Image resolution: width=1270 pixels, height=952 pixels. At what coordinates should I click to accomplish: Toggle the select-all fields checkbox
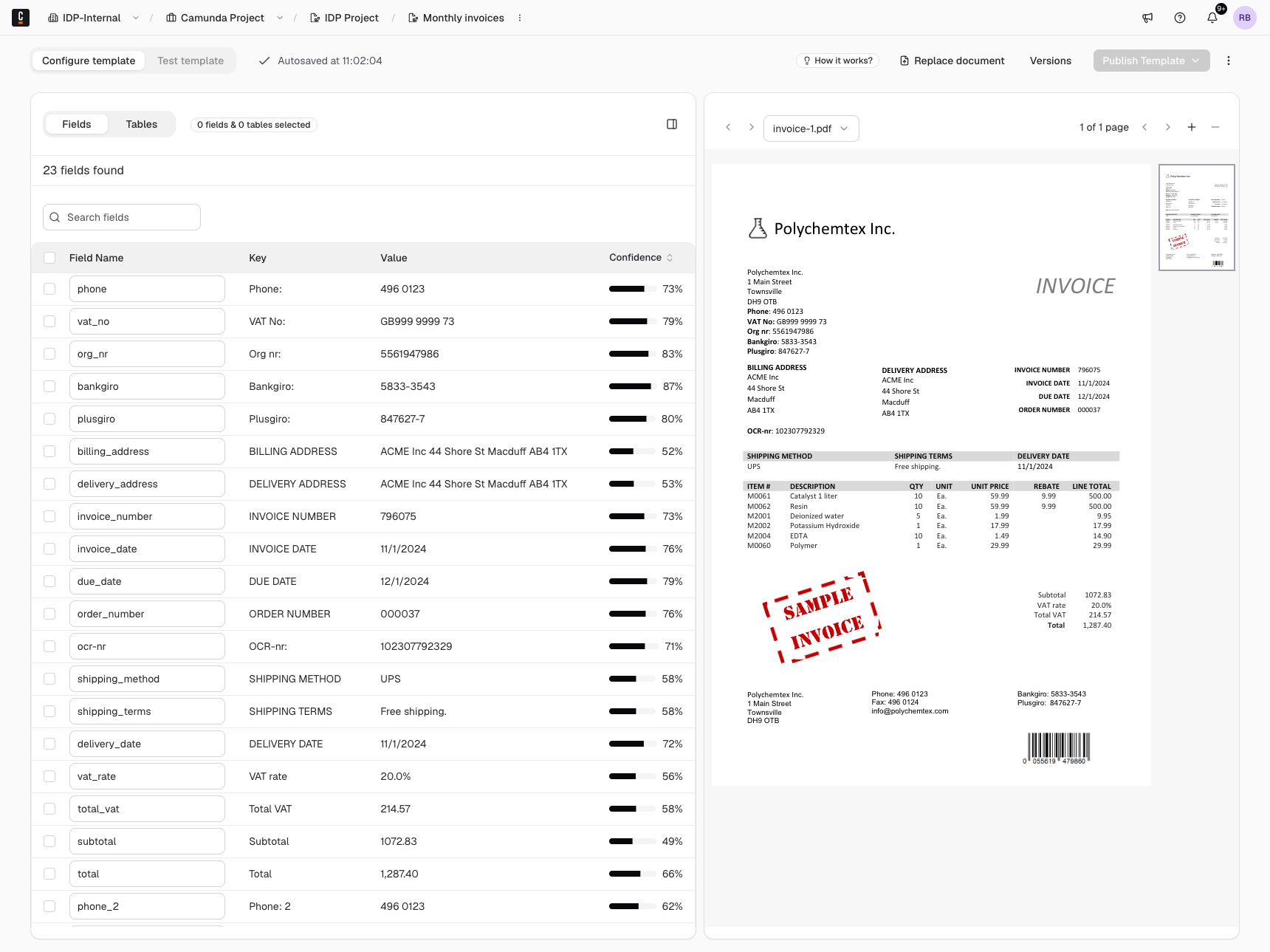[49, 258]
